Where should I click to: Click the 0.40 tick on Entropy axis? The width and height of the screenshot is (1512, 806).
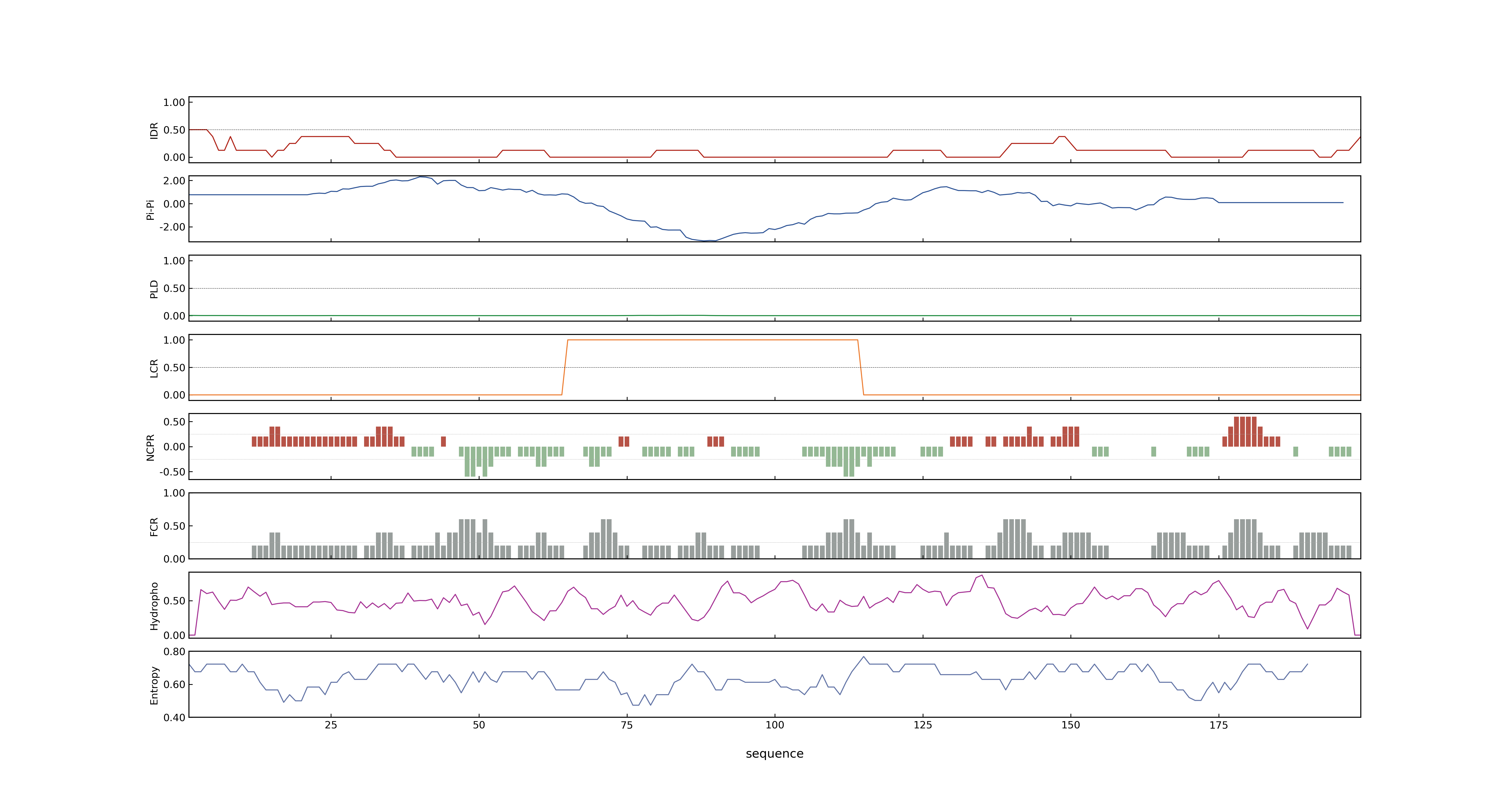[x=174, y=717]
